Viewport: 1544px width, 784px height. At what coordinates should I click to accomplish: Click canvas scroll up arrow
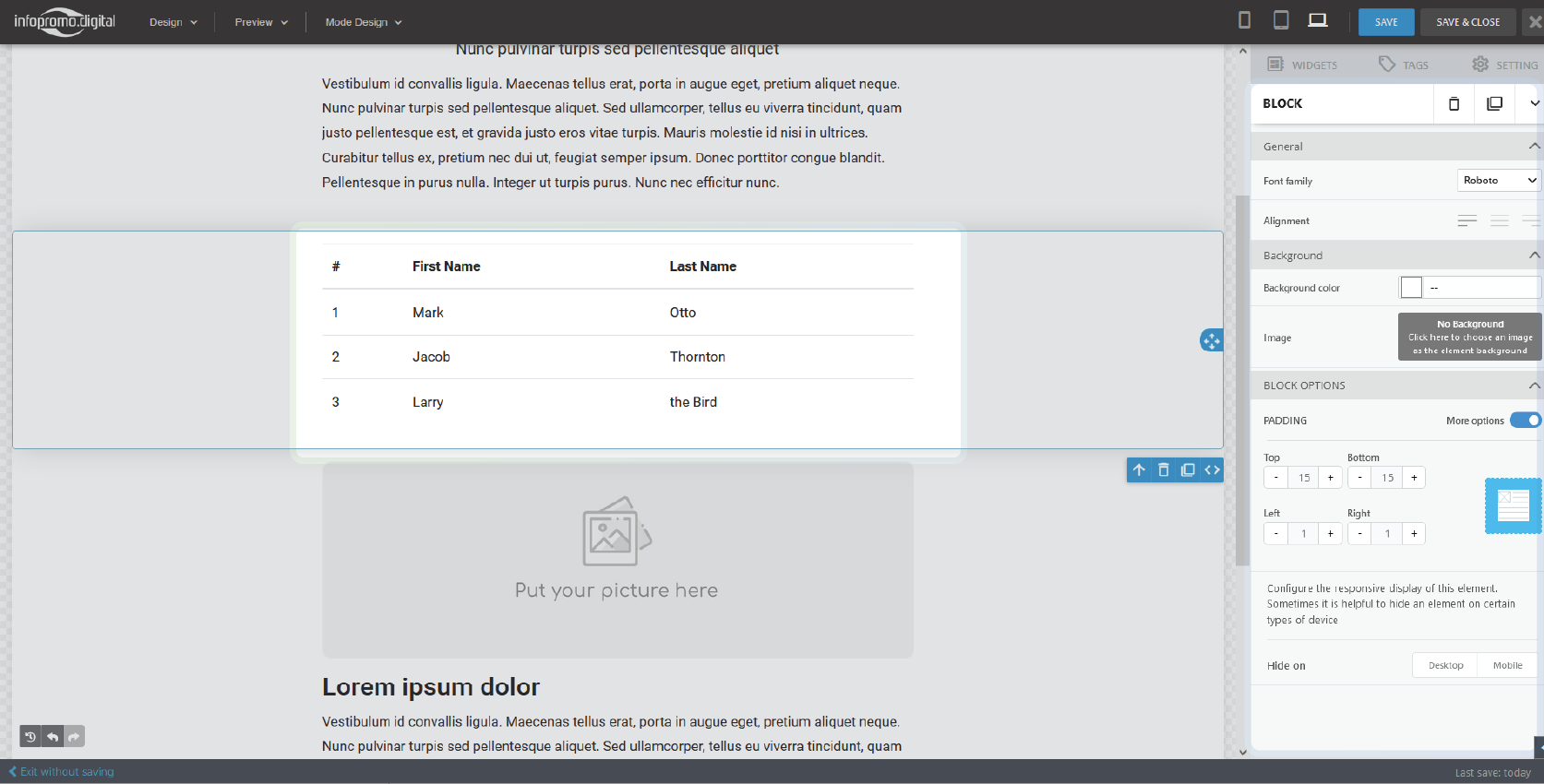[1242, 52]
